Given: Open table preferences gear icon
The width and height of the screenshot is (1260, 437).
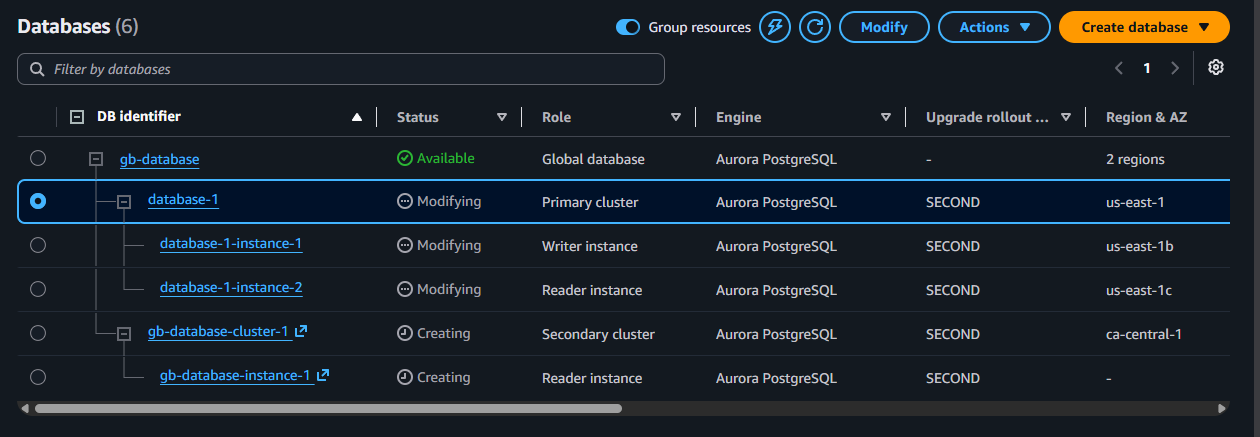Looking at the screenshot, I should [x=1216, y=67].
